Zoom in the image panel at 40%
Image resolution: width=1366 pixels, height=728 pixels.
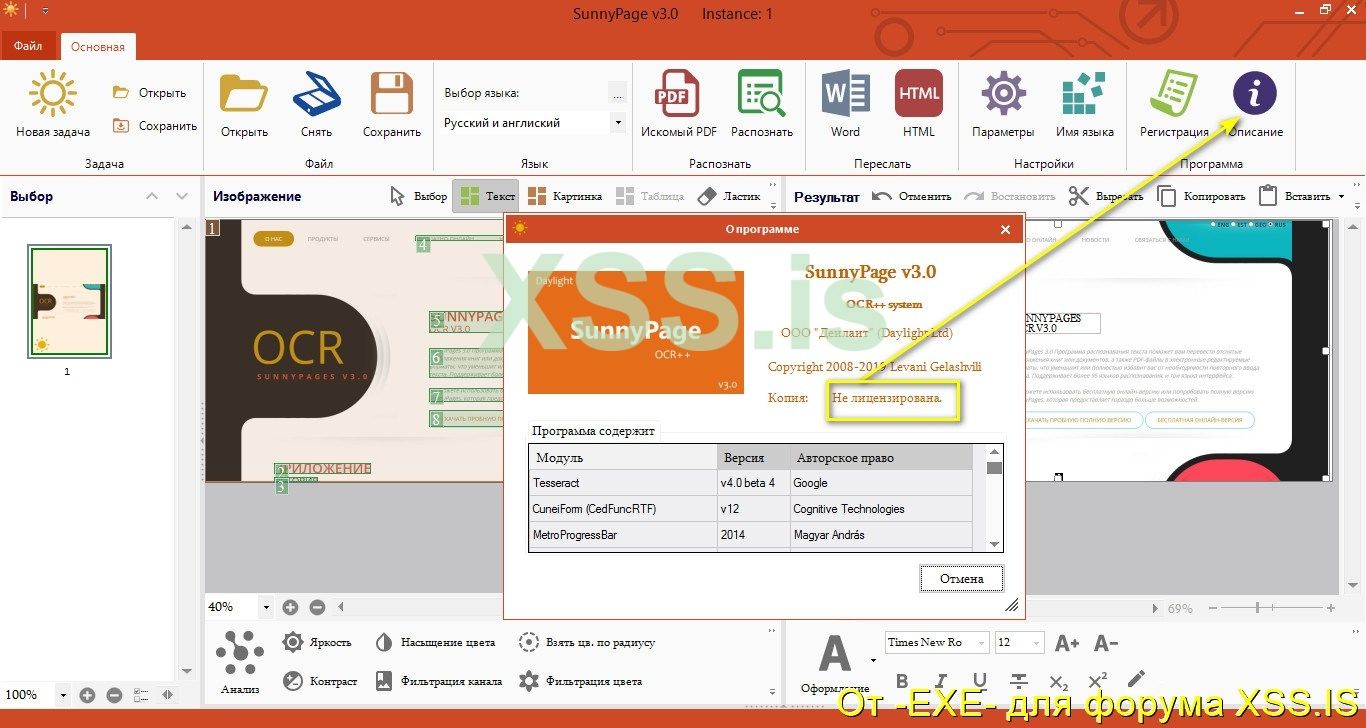point(290,607)
